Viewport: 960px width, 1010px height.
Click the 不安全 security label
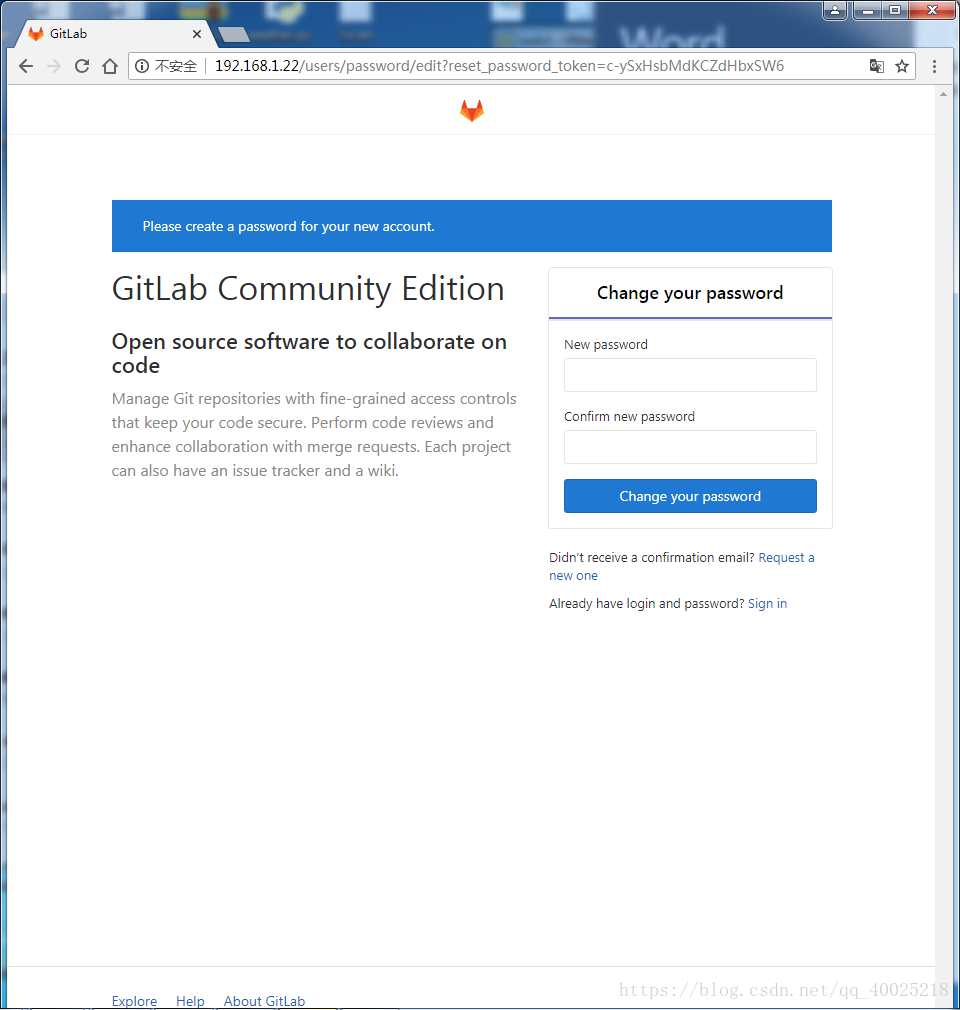pos(176,66)
